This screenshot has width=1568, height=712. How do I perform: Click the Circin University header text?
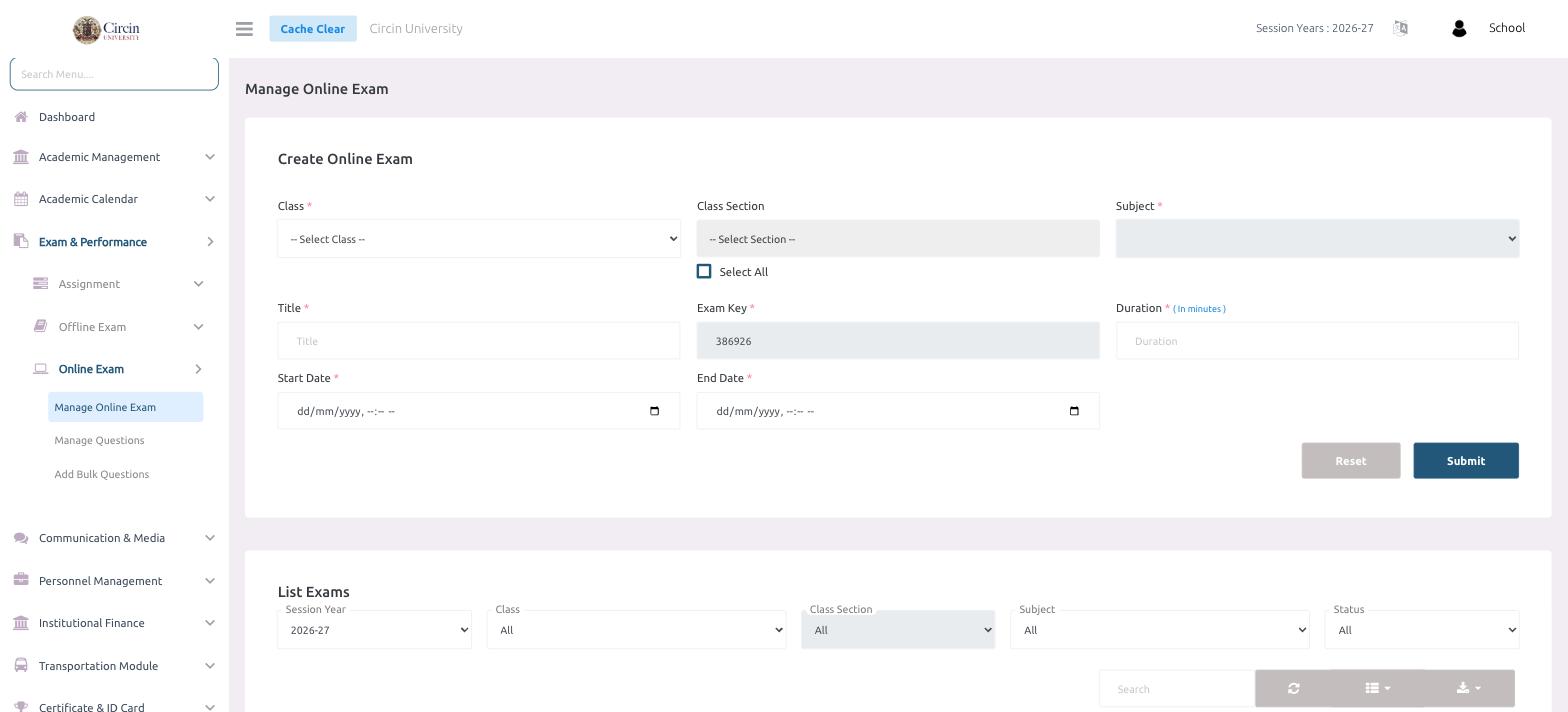tap(416, 28)
